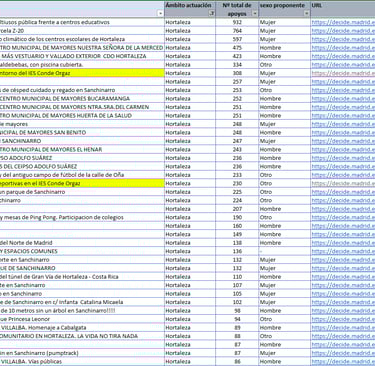
Task: Click the 'Hortaleza' cell in the 94 apoyos row
Action: coord(190,319)
